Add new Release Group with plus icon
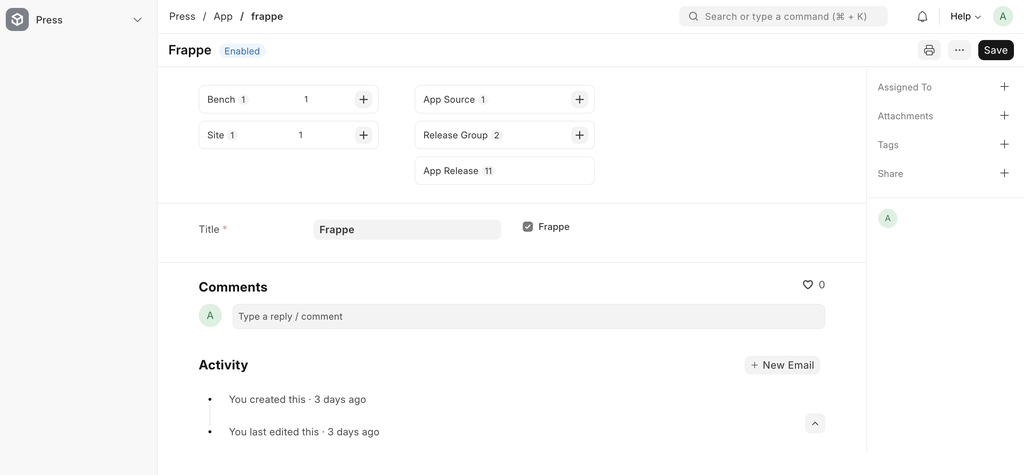 579,135
